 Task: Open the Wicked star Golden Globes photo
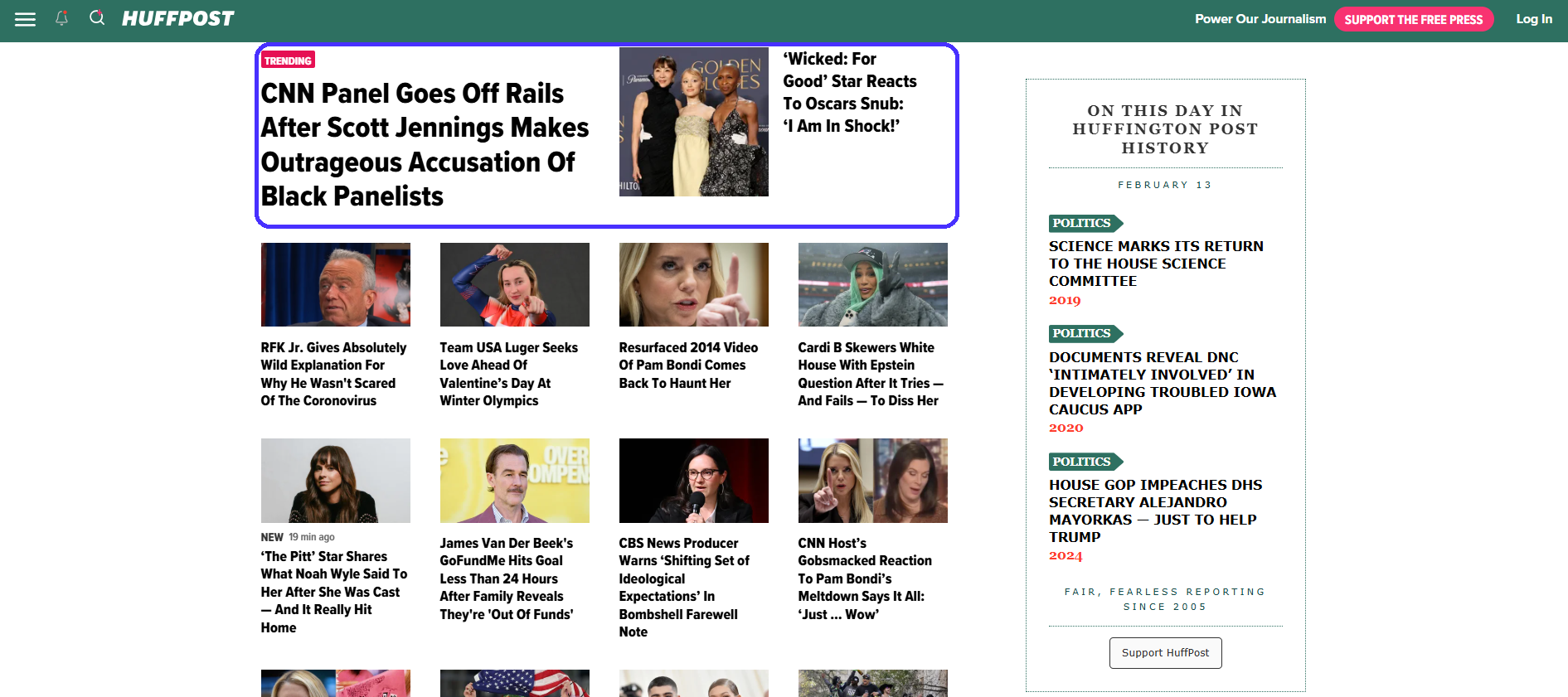point(694,122)
